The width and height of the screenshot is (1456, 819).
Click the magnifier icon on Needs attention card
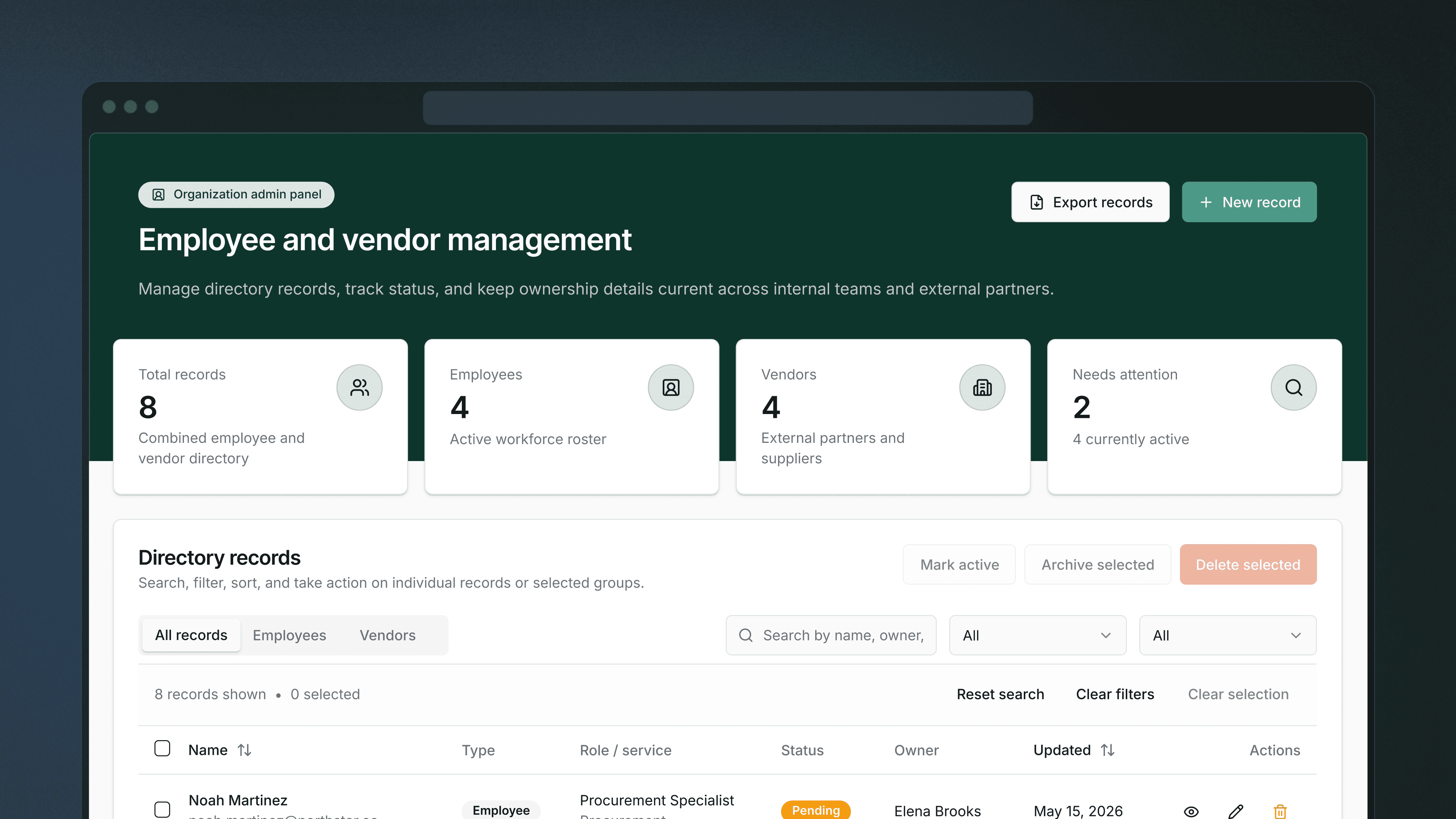click(1294, 387)
